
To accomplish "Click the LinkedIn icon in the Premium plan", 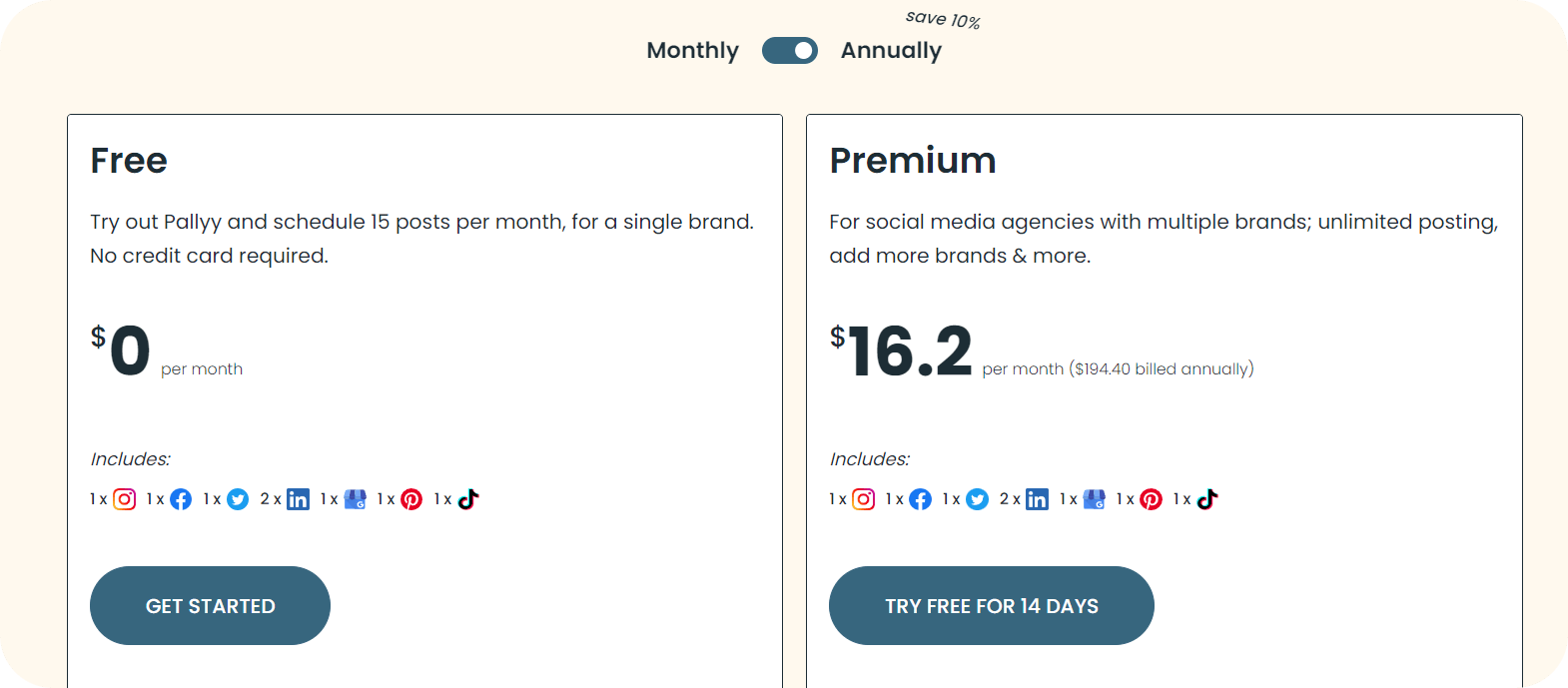I will (1037, 499).
